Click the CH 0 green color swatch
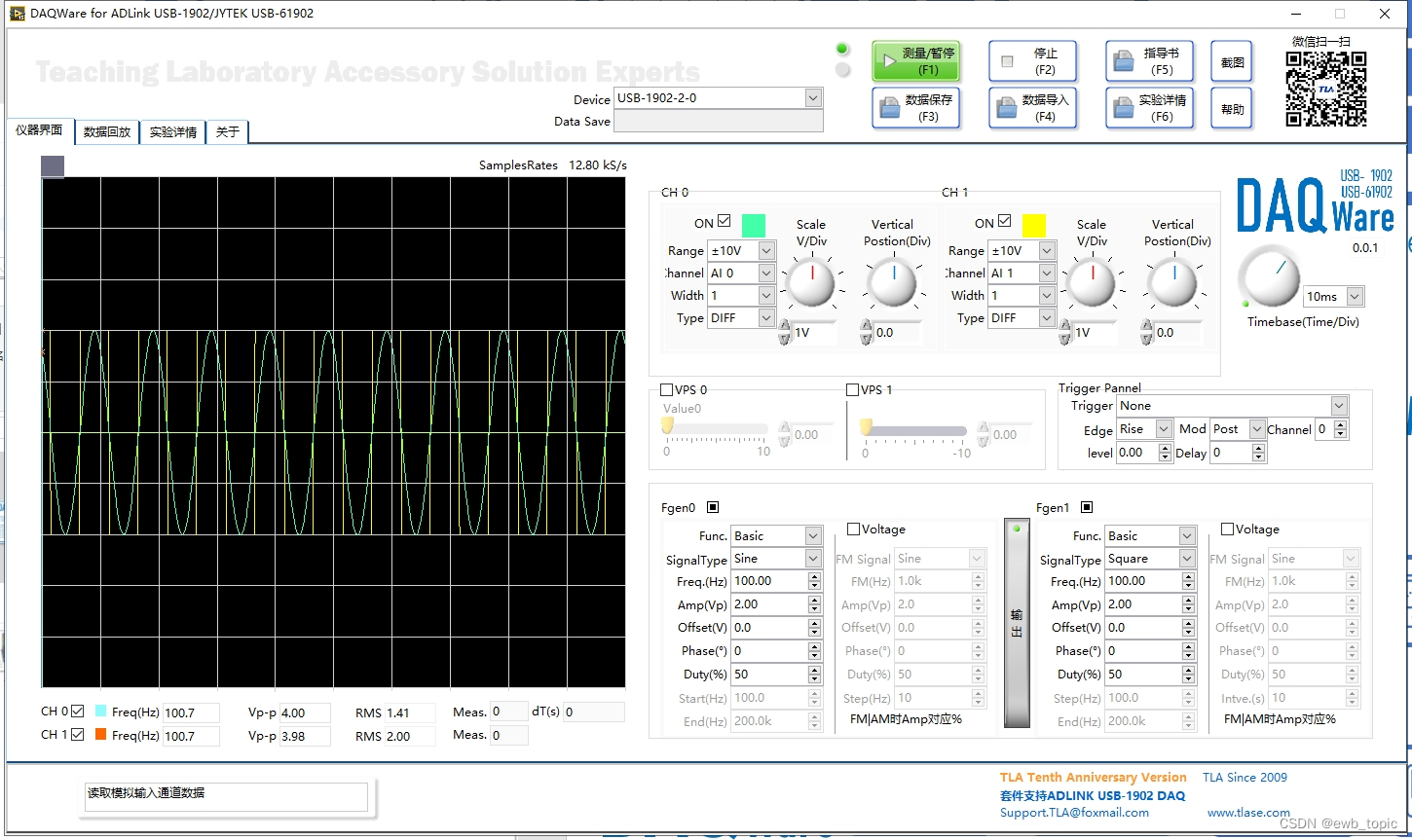Image resolution: width=1412 pixels, height=840 pixels. tap(754, 226)
